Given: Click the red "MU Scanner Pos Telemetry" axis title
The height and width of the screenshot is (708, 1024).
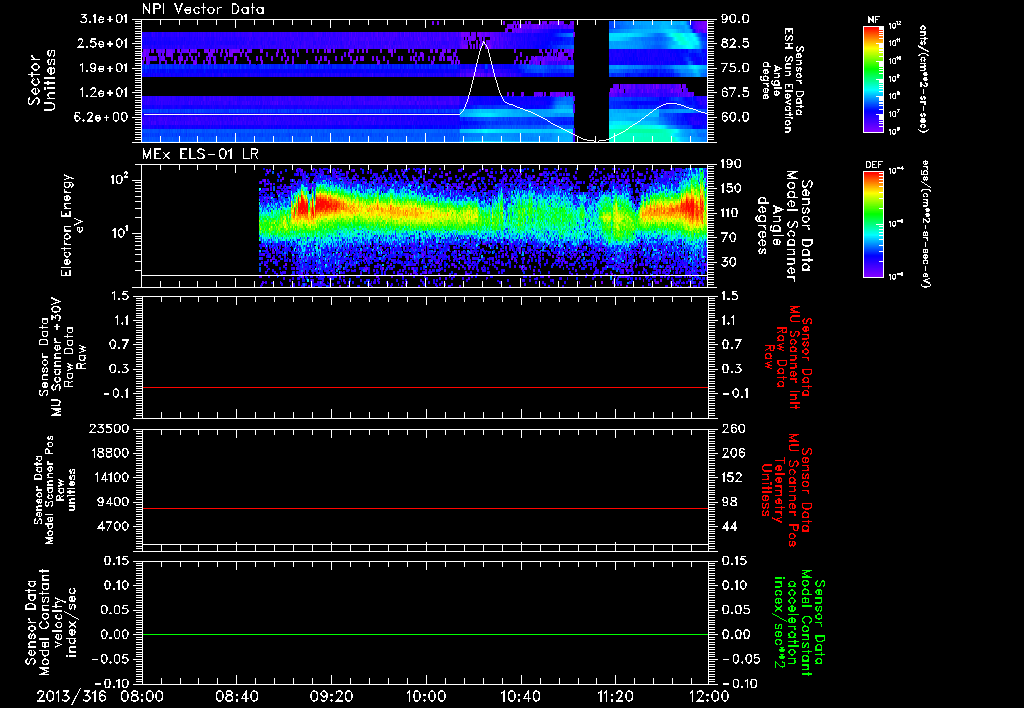Looking at the screenshot, I should click(x=786, y=490).
